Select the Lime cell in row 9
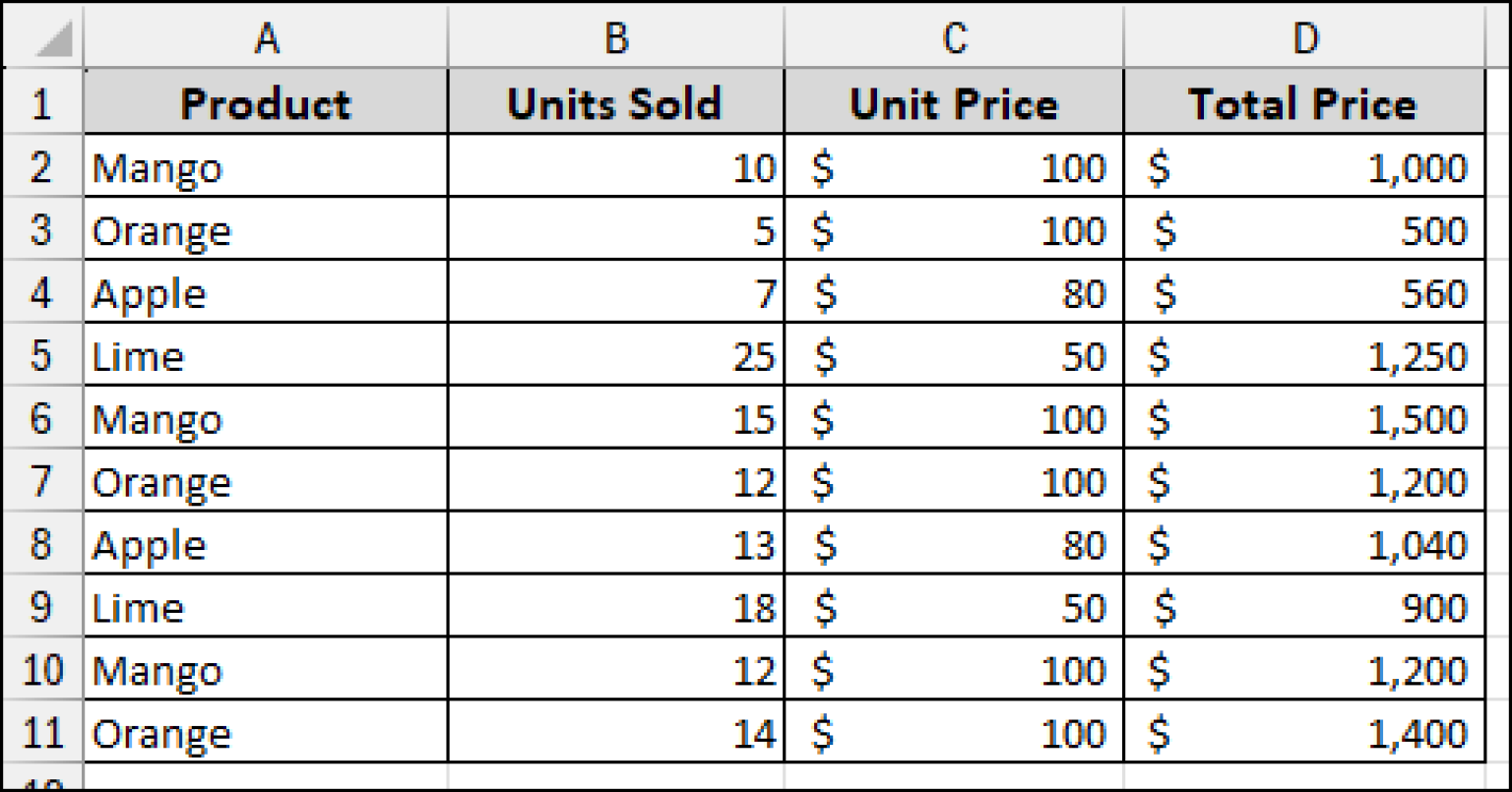1512x792 pixels. point(266,607)
